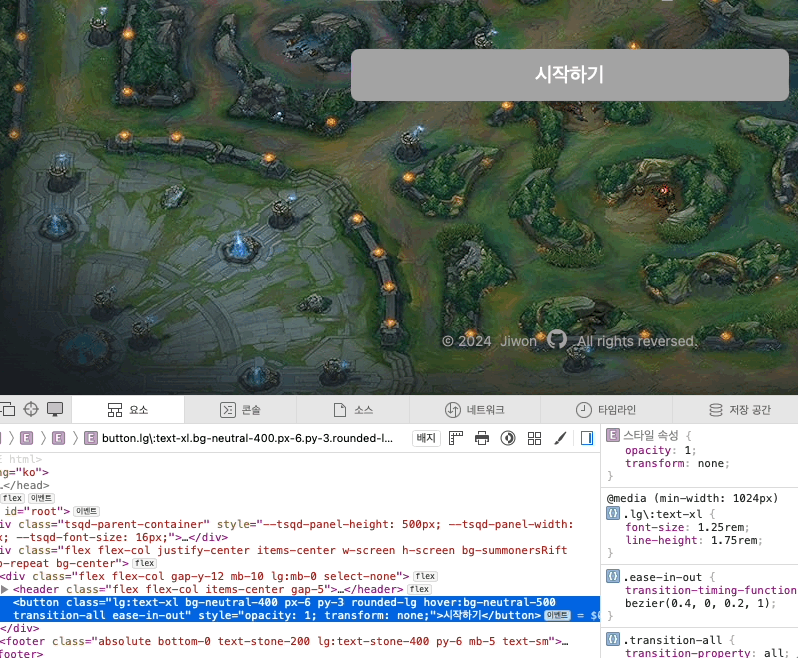Click the .transition-all selector text
This screenshot has height=658, width=798.
coord(673,640)
